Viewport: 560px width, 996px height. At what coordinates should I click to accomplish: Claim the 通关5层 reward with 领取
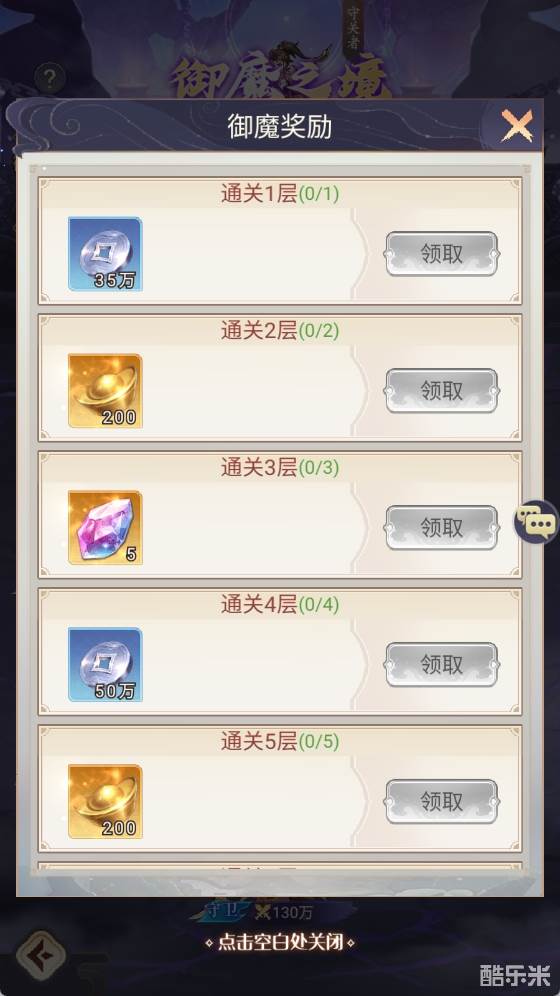click(442, 802)
